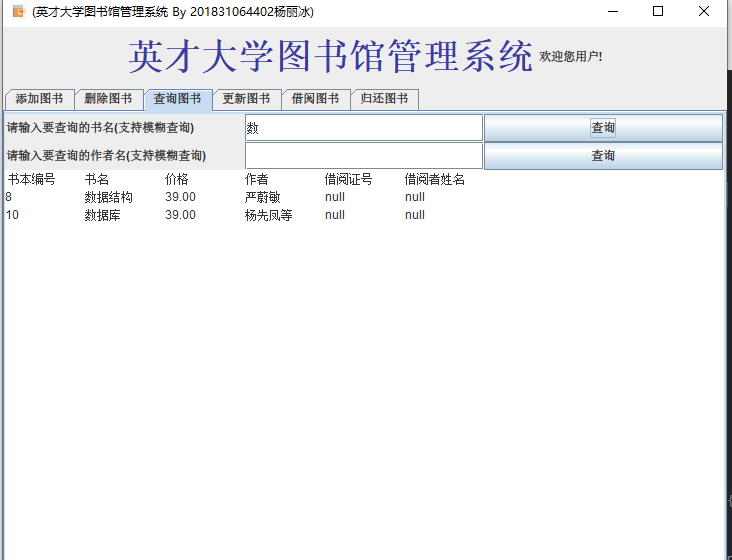
Task: Click 借阅者姓名 null value in 数据库 row
Action: click(x=415, y=215)
